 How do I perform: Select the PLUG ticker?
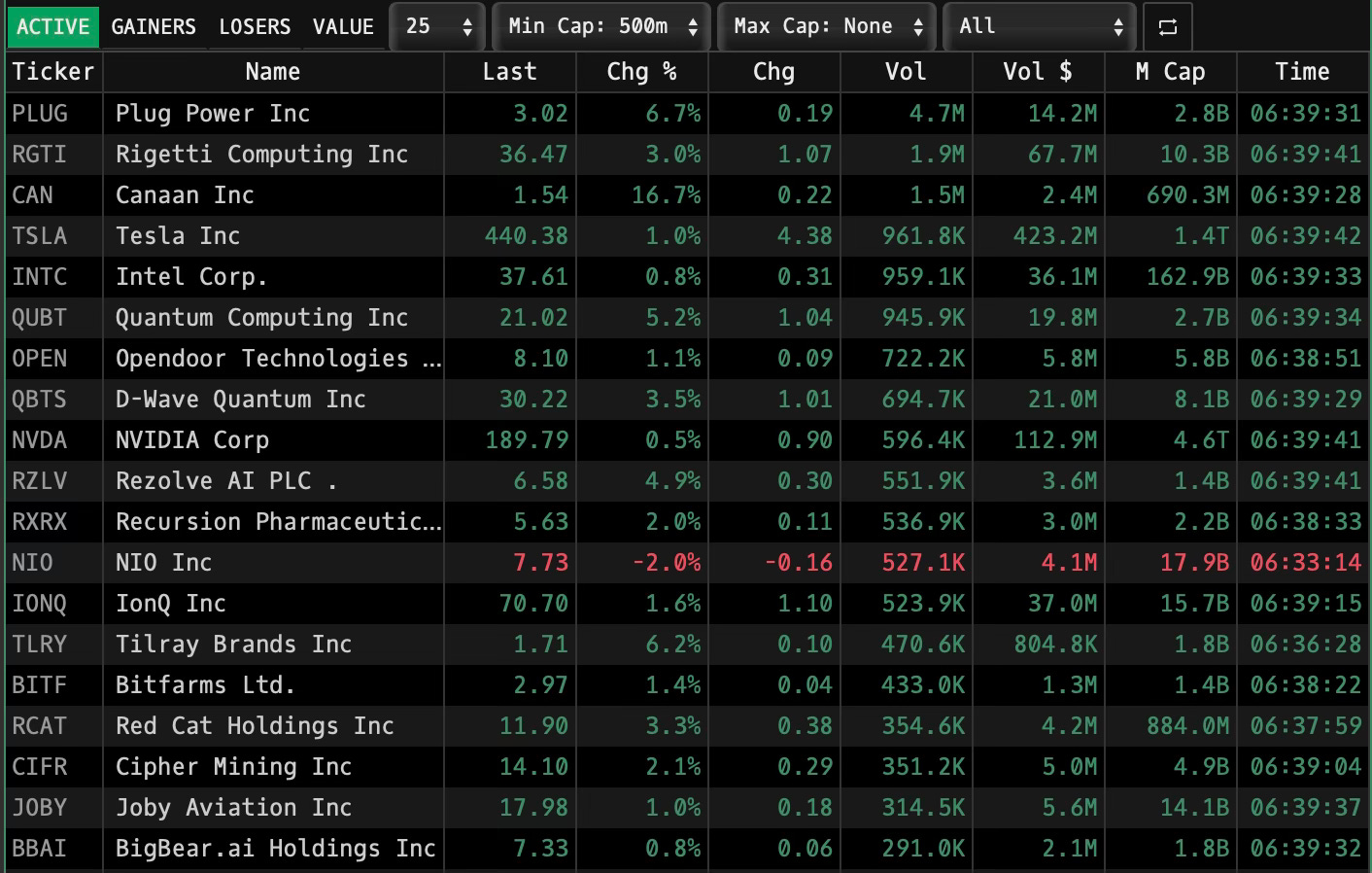(x=40, y=114)
